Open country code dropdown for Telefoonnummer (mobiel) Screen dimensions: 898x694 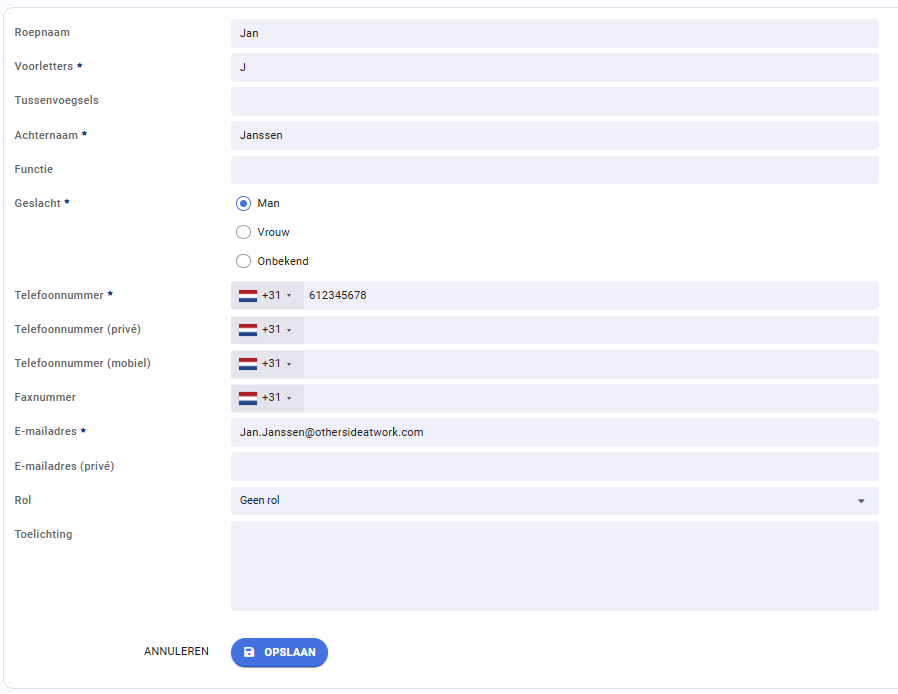pyautogui.click(x=267, y=364)
